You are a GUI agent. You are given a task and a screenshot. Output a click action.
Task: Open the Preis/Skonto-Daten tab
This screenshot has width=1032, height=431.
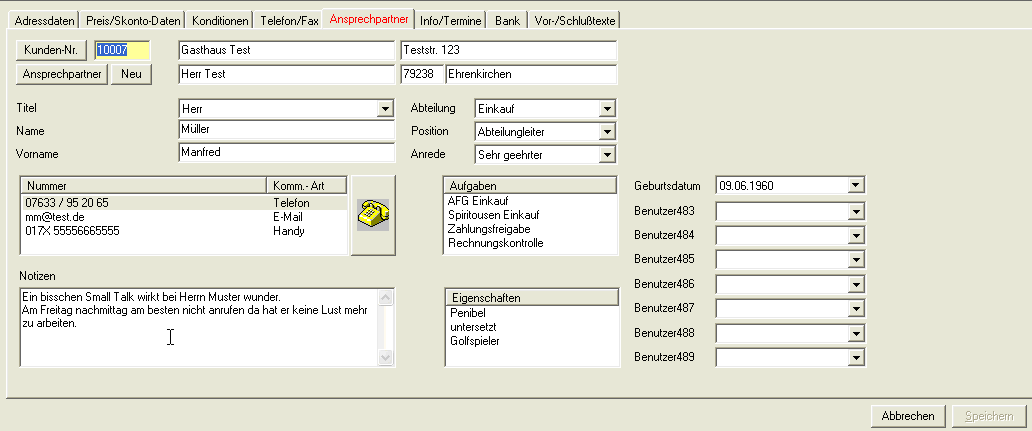135,20
